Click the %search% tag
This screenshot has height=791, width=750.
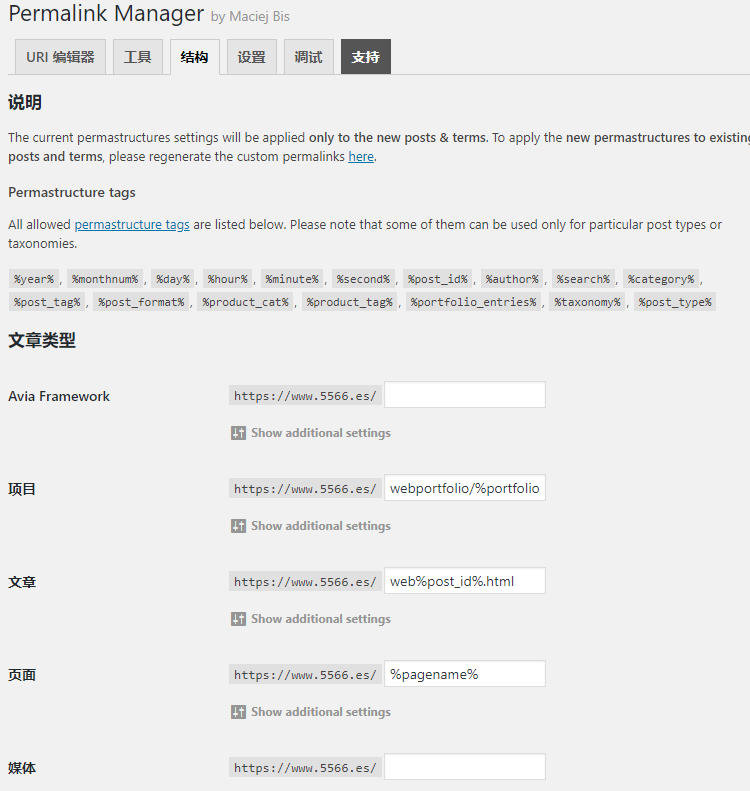[x=584, y=279]
